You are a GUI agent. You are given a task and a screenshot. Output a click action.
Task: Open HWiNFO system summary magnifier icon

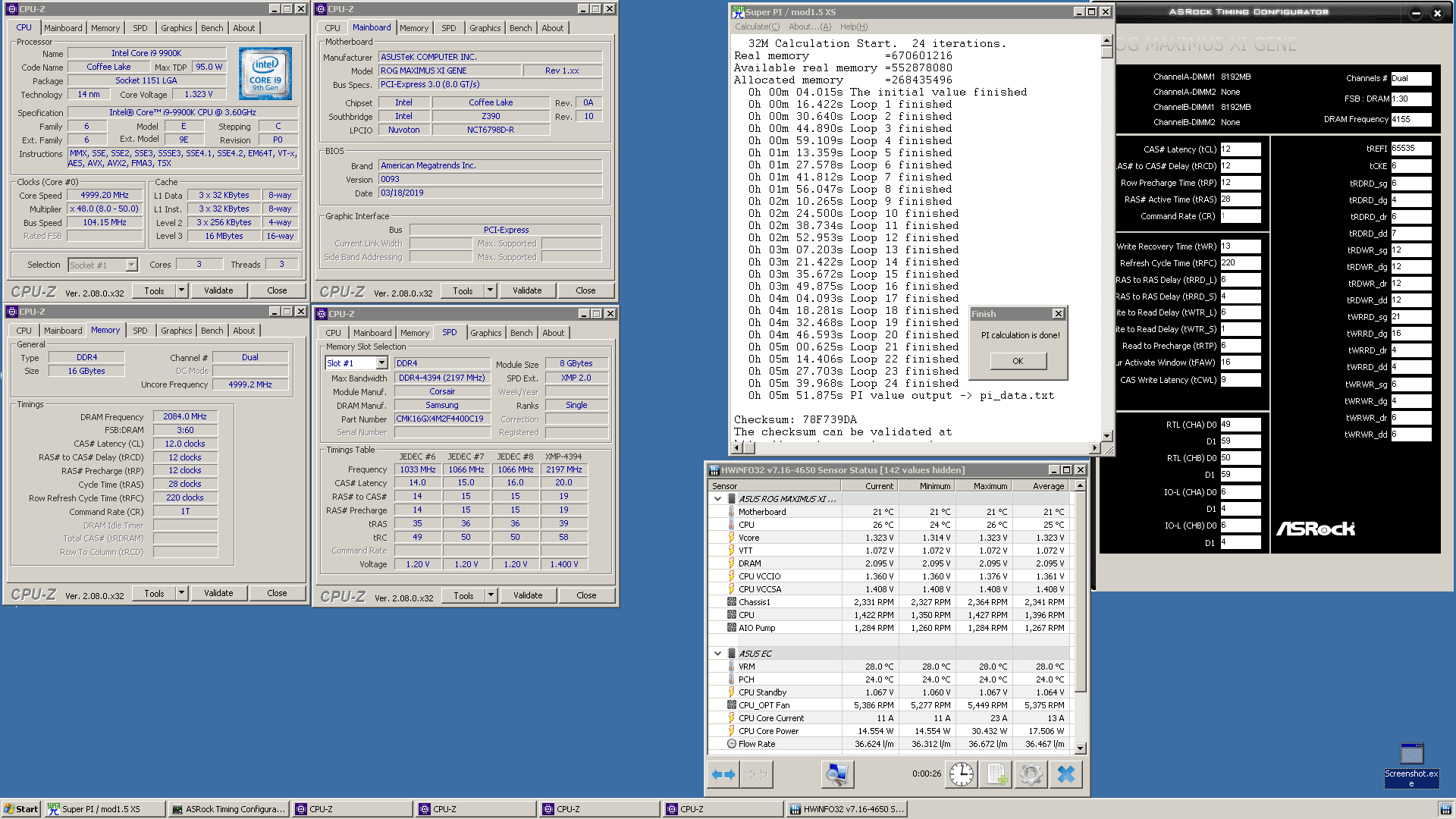coord(836,774)
